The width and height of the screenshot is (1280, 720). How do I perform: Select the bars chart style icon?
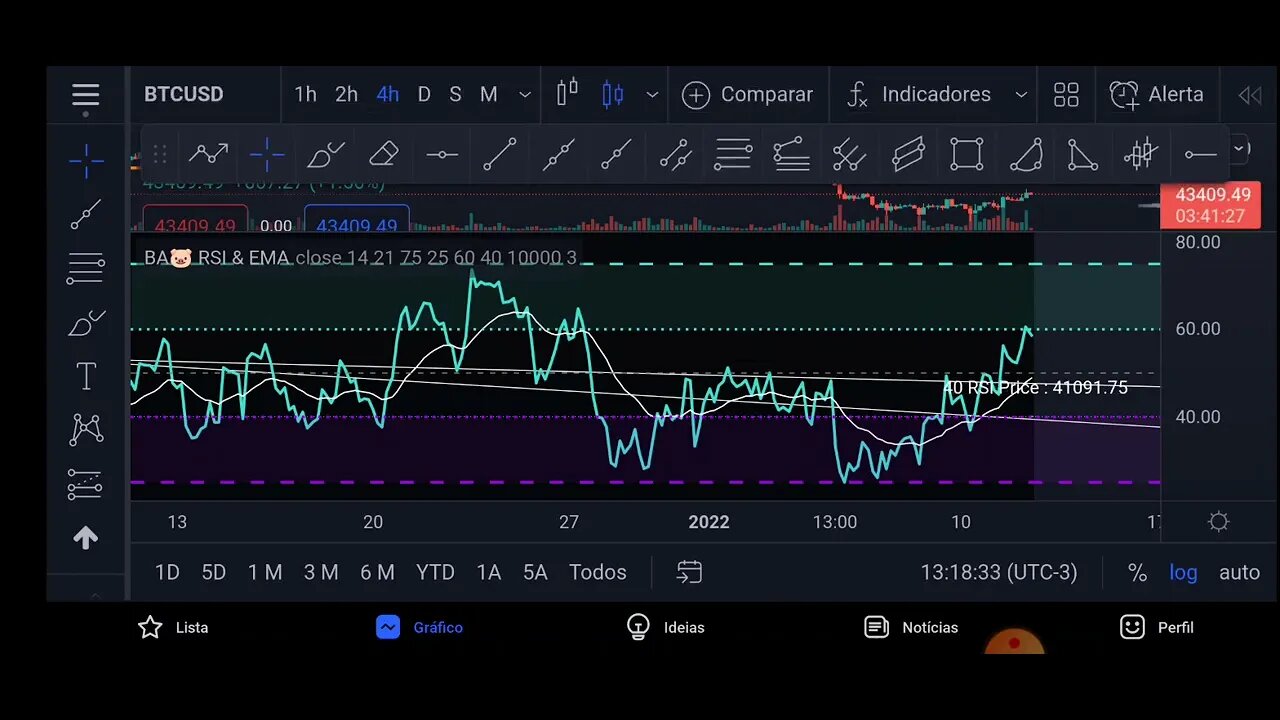tap(567, 94)
